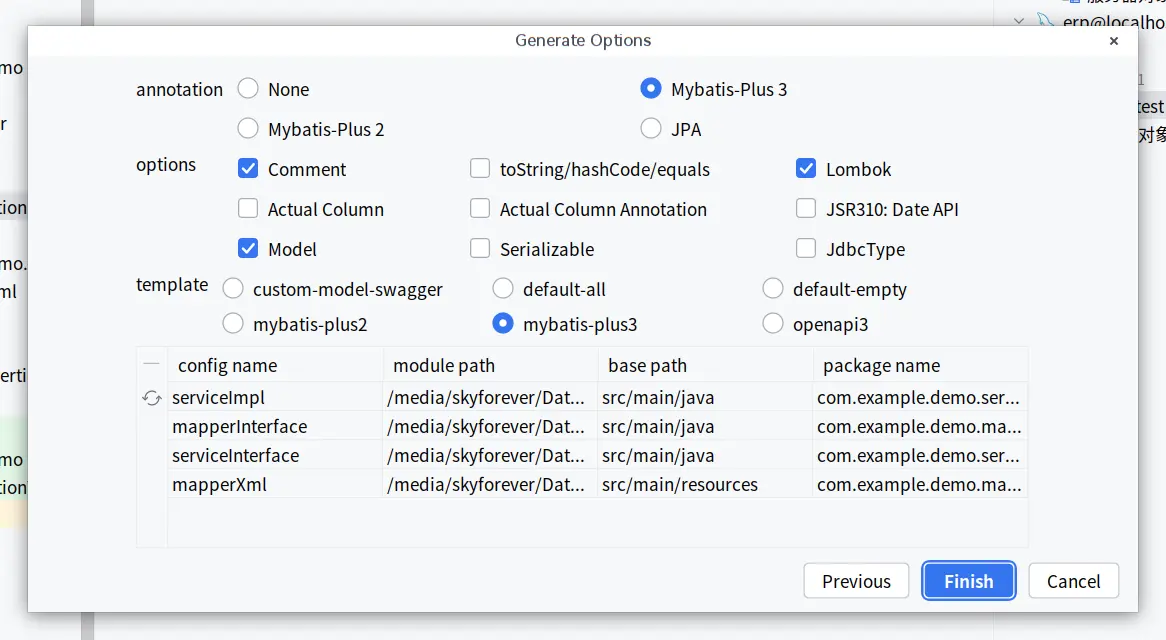Choose the JPA annotation radio button

click(x=651, y=129)
